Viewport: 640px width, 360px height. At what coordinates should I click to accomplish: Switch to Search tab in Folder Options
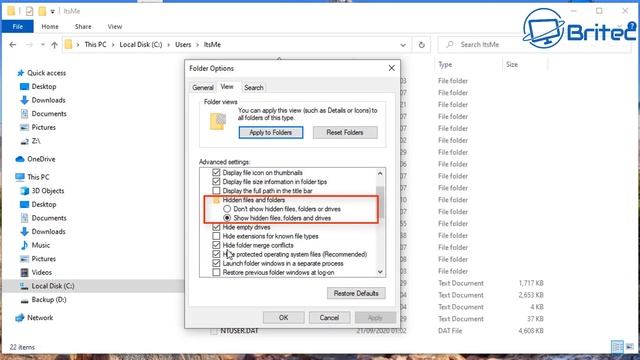pos(253,87)
